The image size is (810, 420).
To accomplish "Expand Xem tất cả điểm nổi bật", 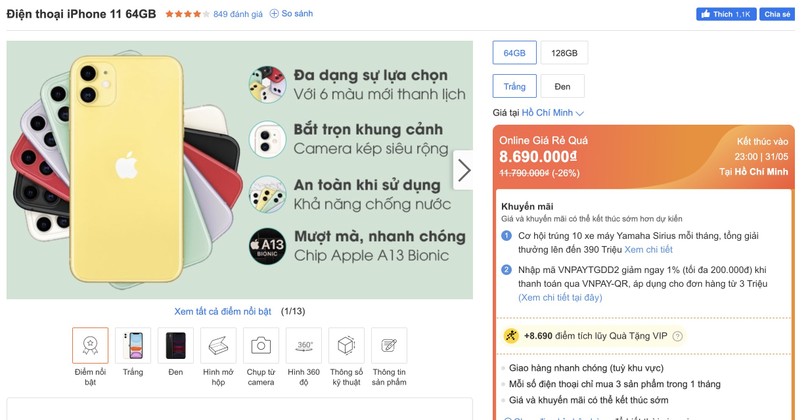I will click(224, 311).
